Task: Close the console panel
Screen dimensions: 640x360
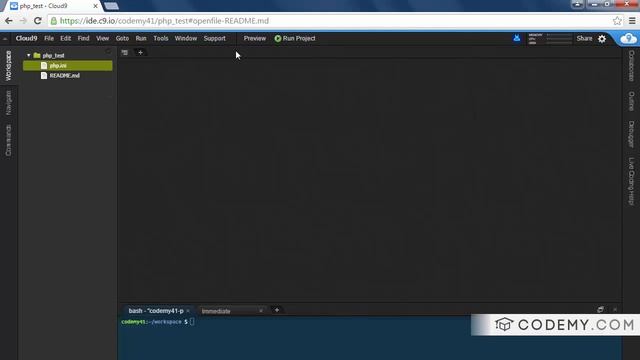Action: tap(615, 310)
